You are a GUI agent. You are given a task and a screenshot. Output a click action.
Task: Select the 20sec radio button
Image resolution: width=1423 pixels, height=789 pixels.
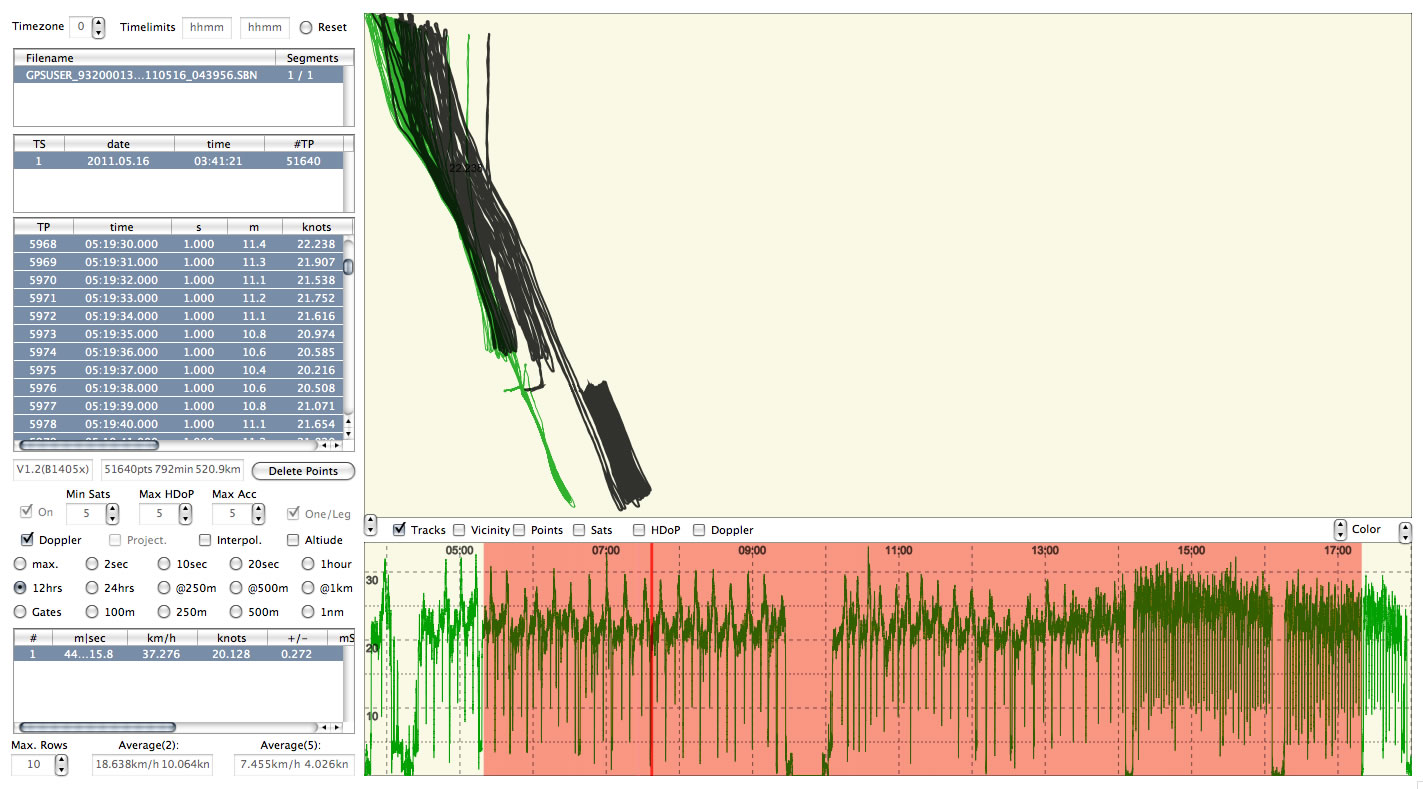click(236, 564)
